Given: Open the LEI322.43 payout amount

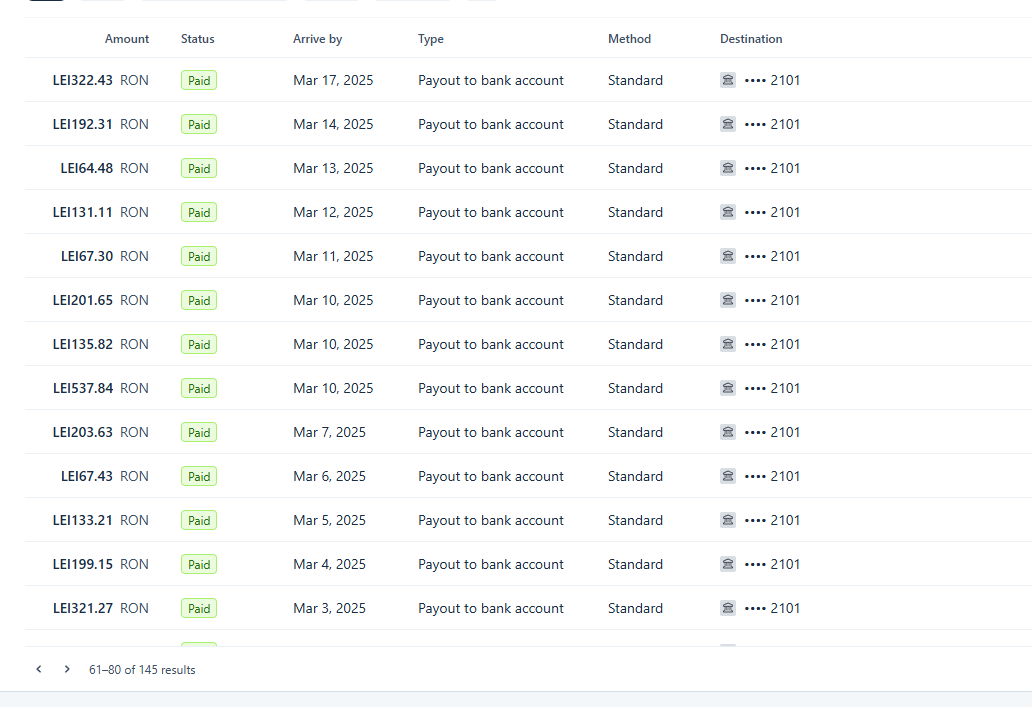Looking at the screenshot, I should (x=82, y=80).
